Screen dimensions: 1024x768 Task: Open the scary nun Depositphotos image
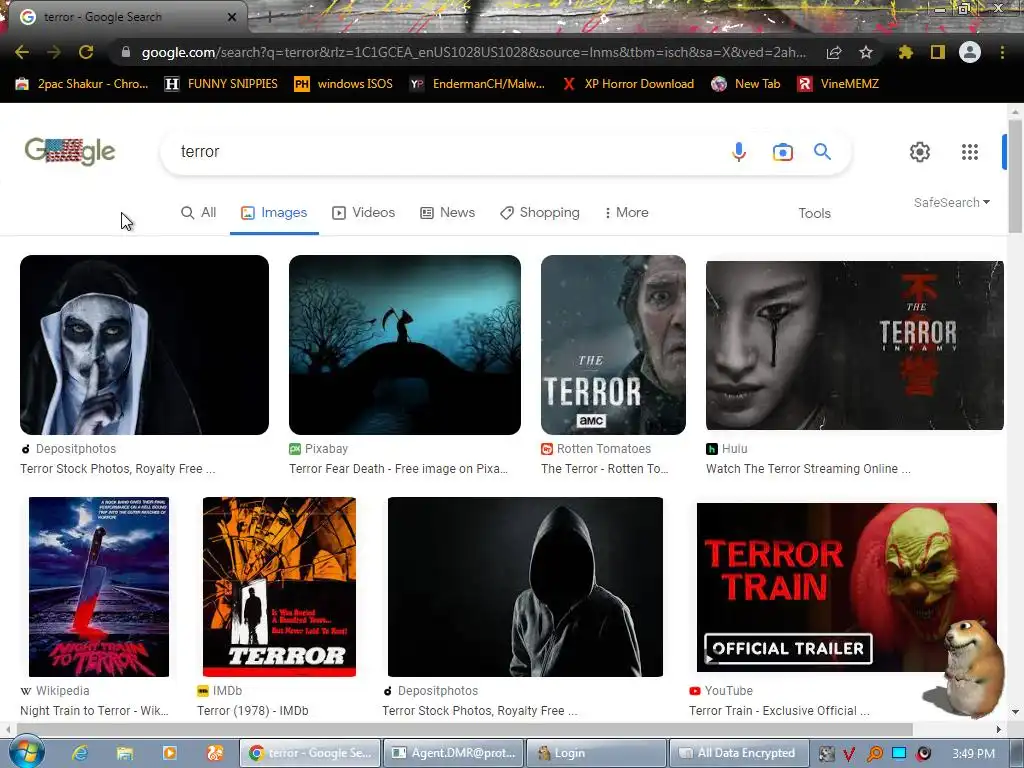click(x=144, y=345)
